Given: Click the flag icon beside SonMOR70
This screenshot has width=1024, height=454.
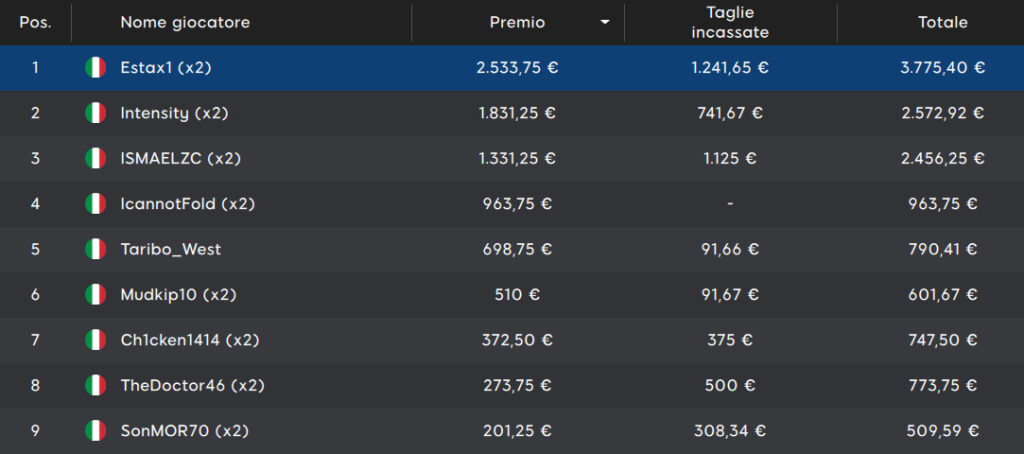Looking at the screenshot, I should pos(95,431).
